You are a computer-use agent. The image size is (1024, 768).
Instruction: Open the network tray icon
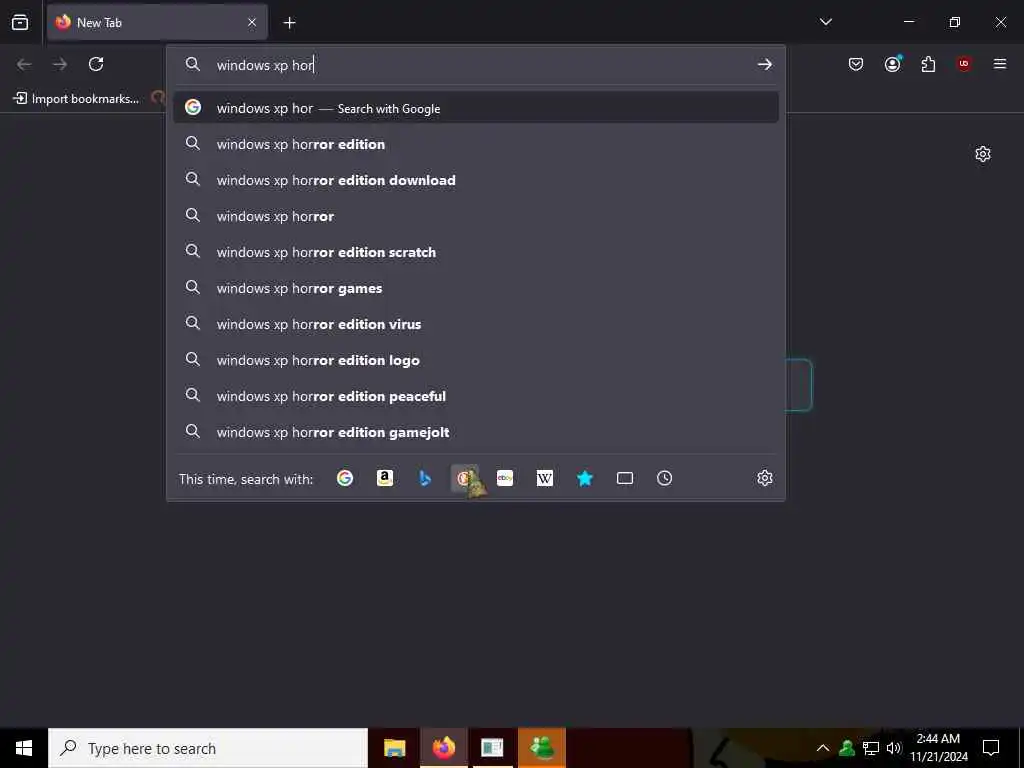(x=871, y=748)
